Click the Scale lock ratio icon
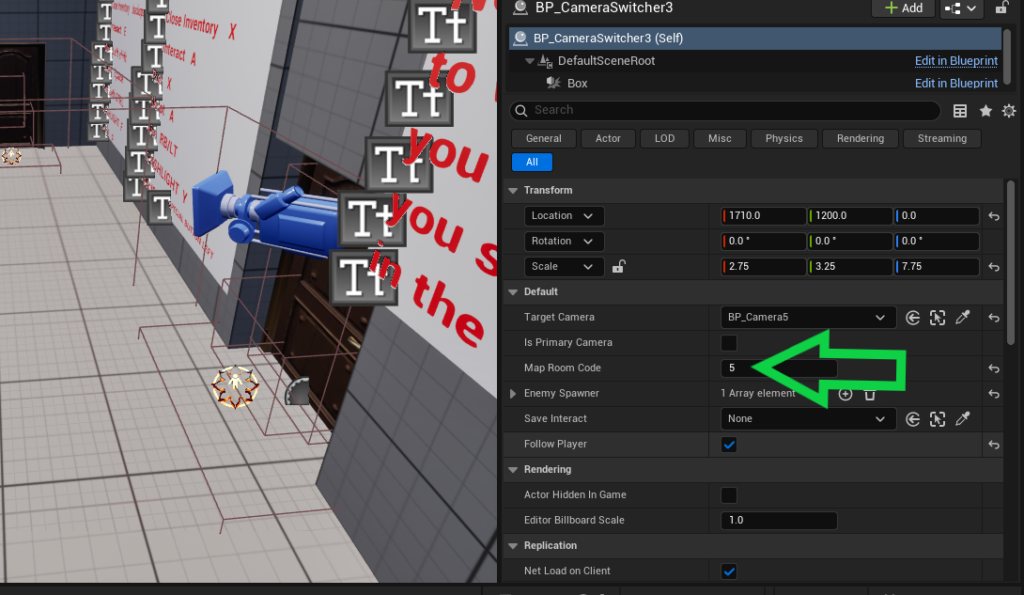Image resolution: width=1024 pixels, height=595 pixels. [619, 267]
